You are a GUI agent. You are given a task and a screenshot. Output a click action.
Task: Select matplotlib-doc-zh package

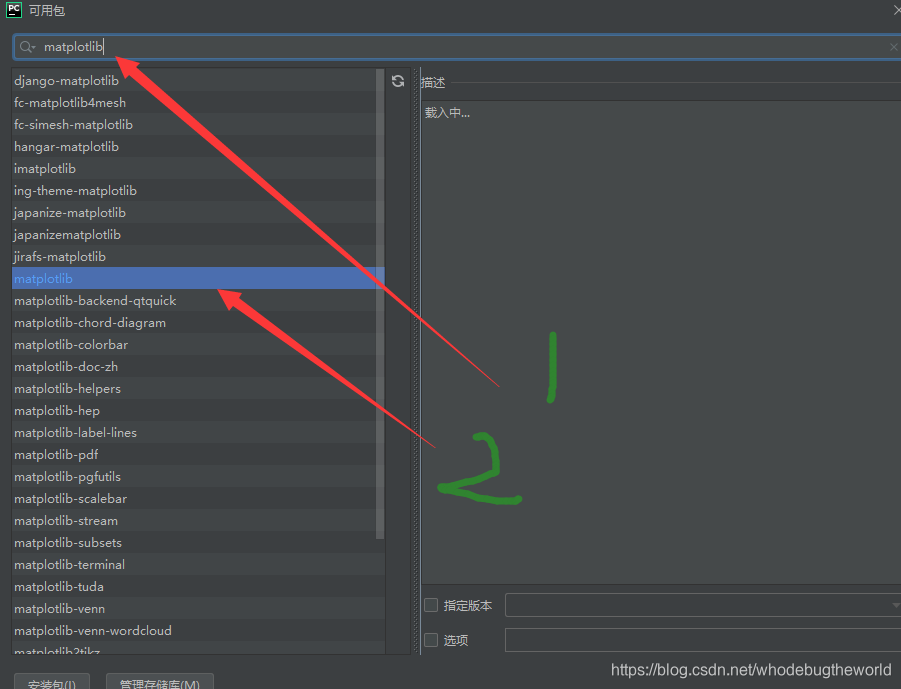tap(198, 366)
